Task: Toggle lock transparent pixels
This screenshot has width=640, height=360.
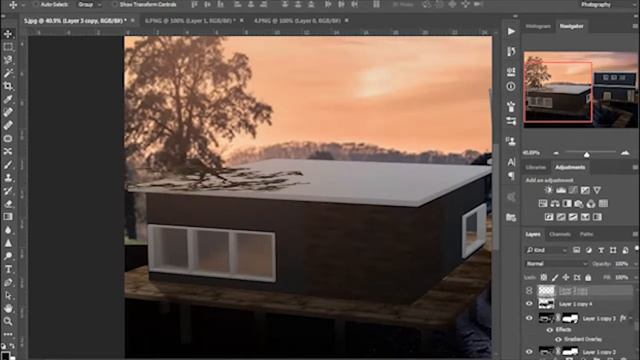Action: (x=543, y=278)
